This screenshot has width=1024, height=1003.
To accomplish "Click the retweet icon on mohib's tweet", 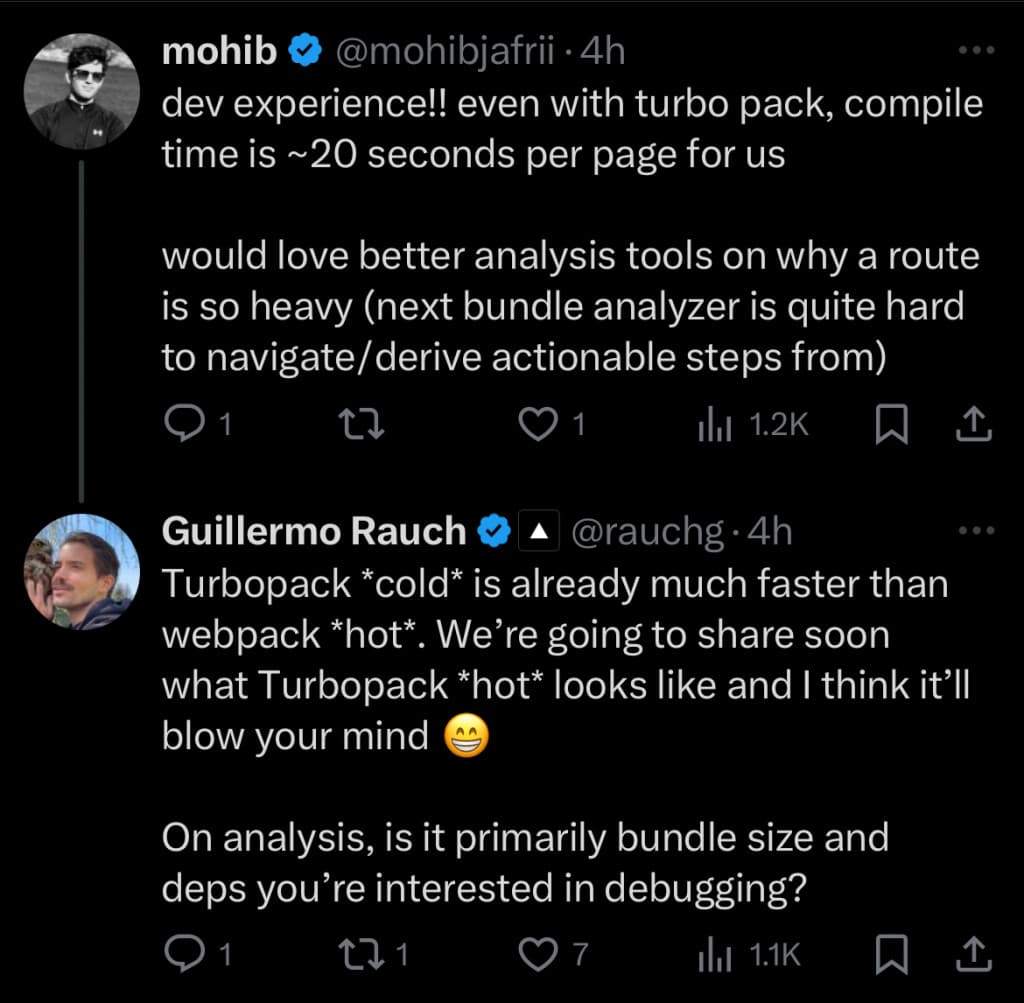I will [x=362, y=424].
